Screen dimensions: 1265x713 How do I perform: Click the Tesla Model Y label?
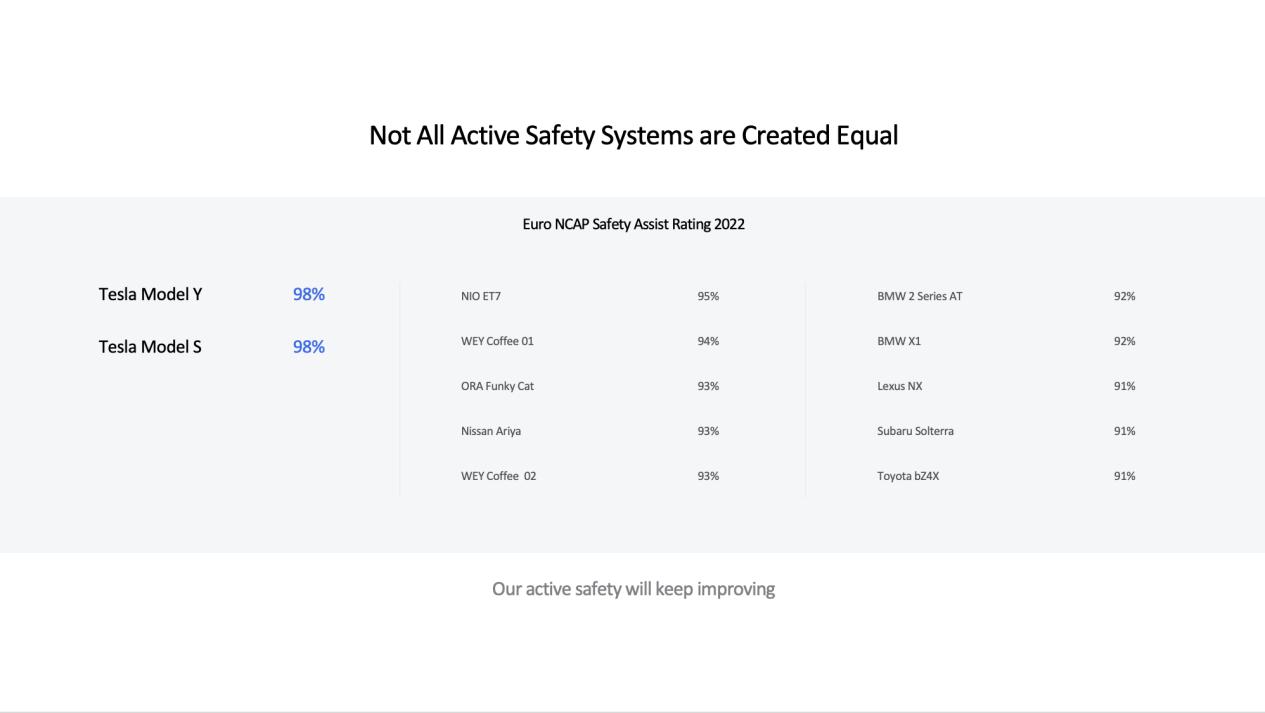point(150,294)
